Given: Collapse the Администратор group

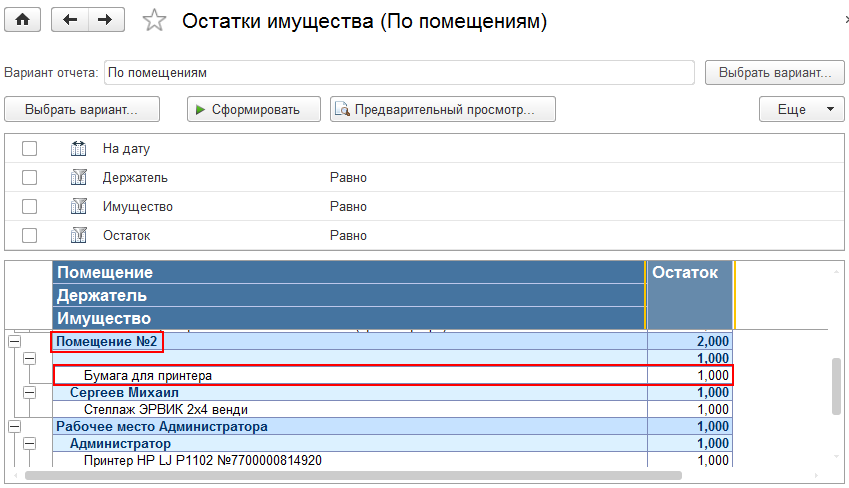Looking at the screenshot, I should point(30,444).
